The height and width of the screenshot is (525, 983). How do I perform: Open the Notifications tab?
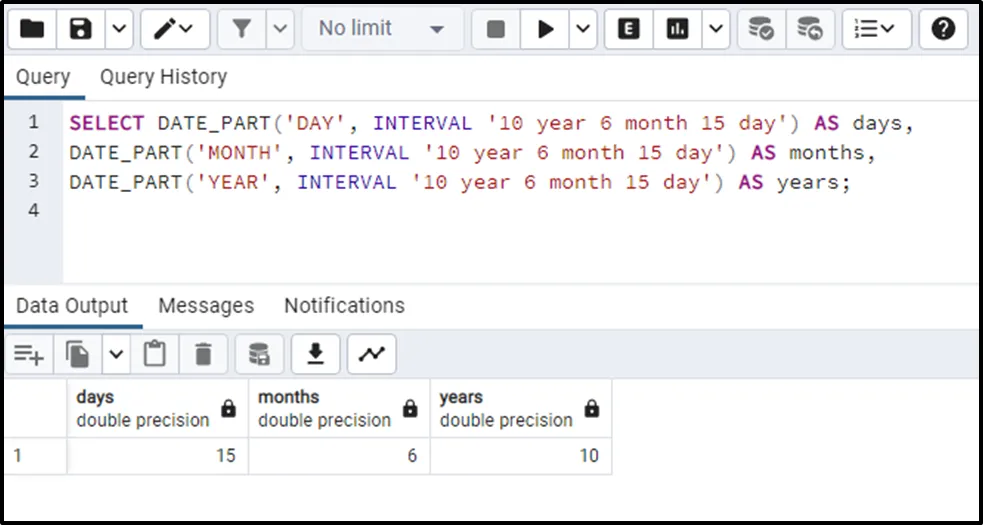(x=344, y=306)
